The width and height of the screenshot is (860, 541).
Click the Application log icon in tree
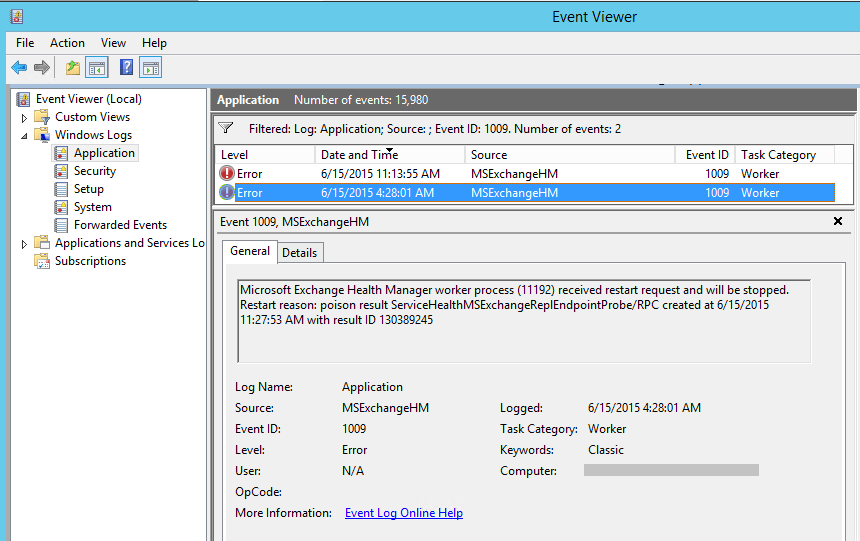pyautogui.click(x=61, y=153)
